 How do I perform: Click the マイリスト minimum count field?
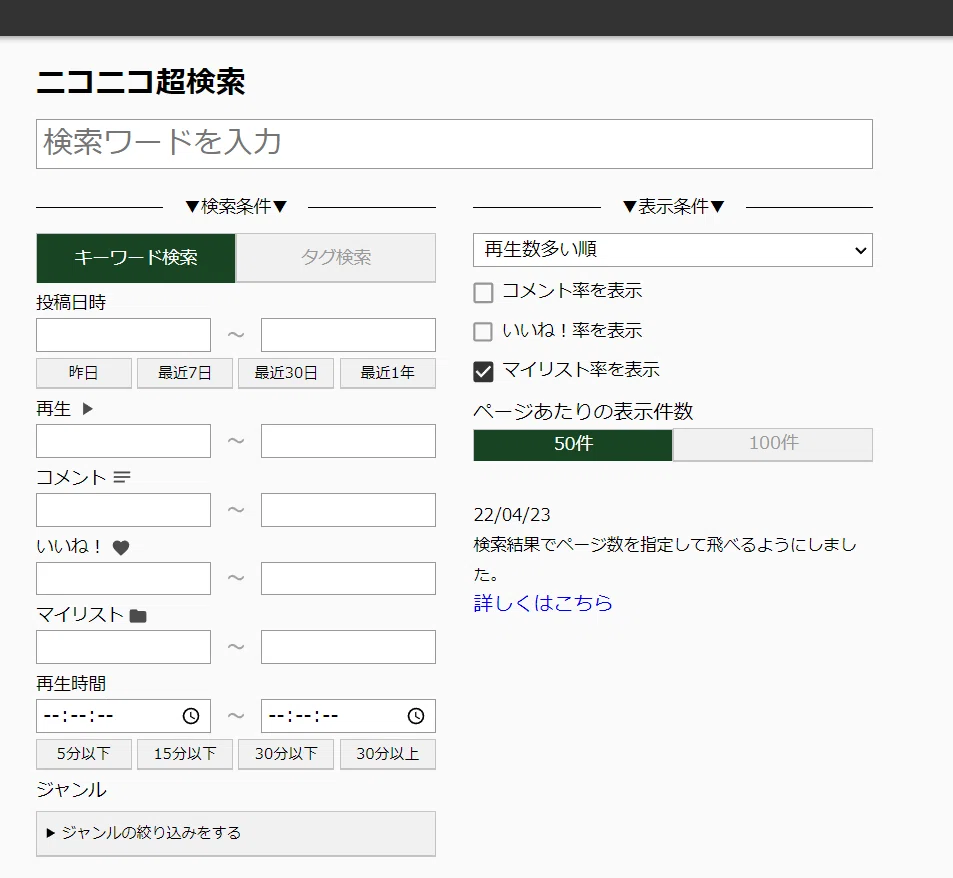pos(123,647)
